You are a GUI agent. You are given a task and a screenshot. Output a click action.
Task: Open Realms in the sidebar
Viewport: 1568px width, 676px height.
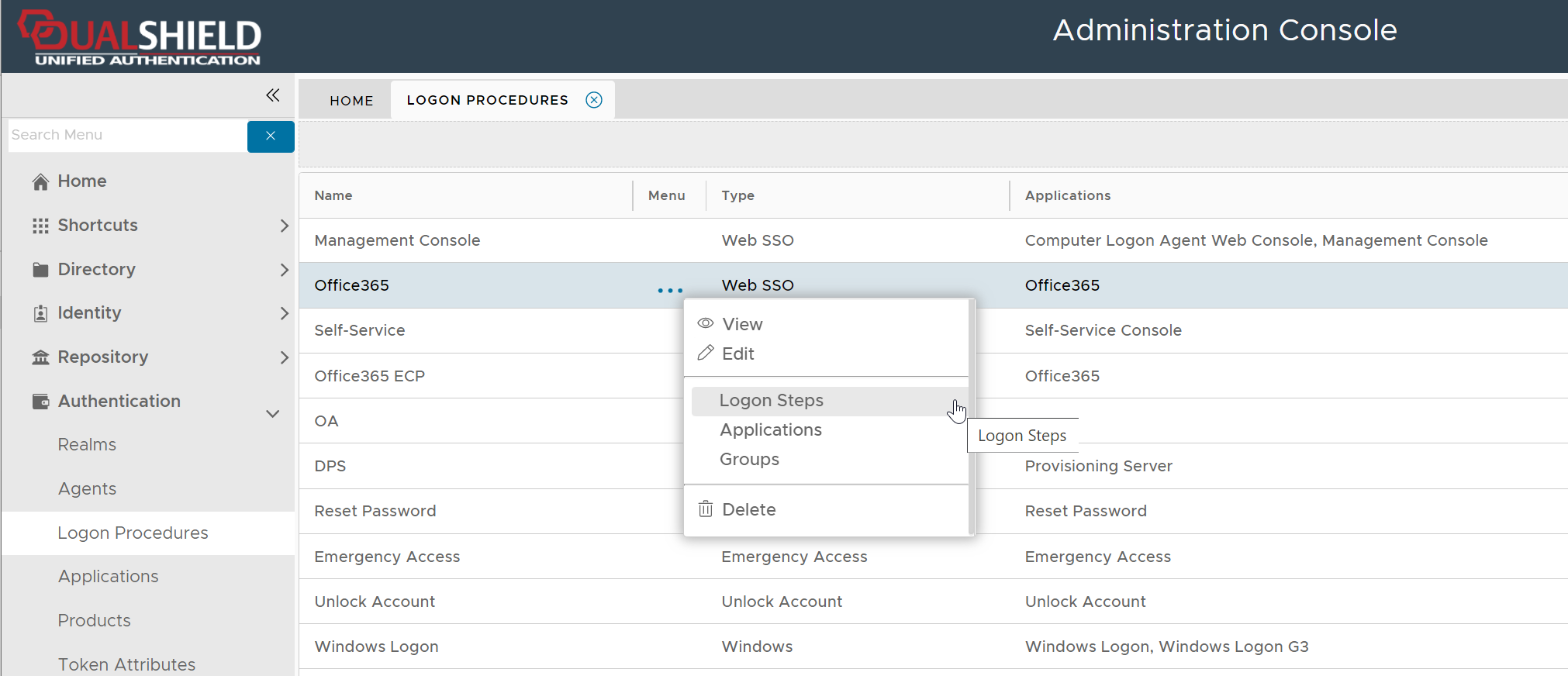[x=87, y=445]
